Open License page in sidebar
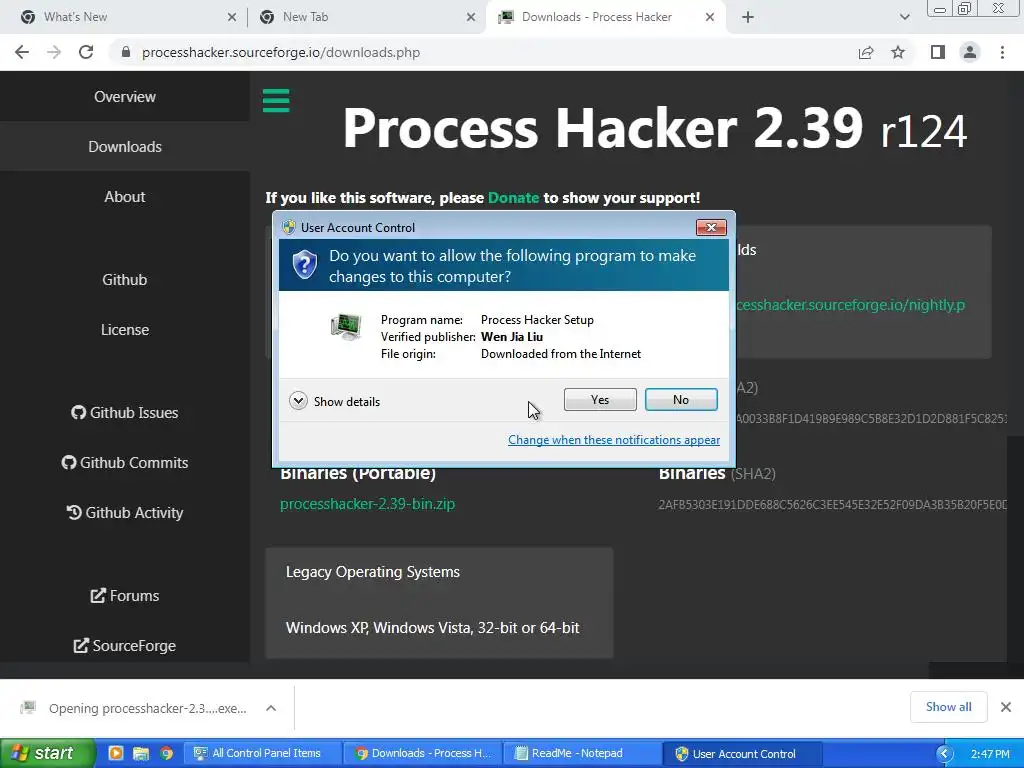Image resolution: width=1024 pixels, height=768 pixels. click(125, 330)
